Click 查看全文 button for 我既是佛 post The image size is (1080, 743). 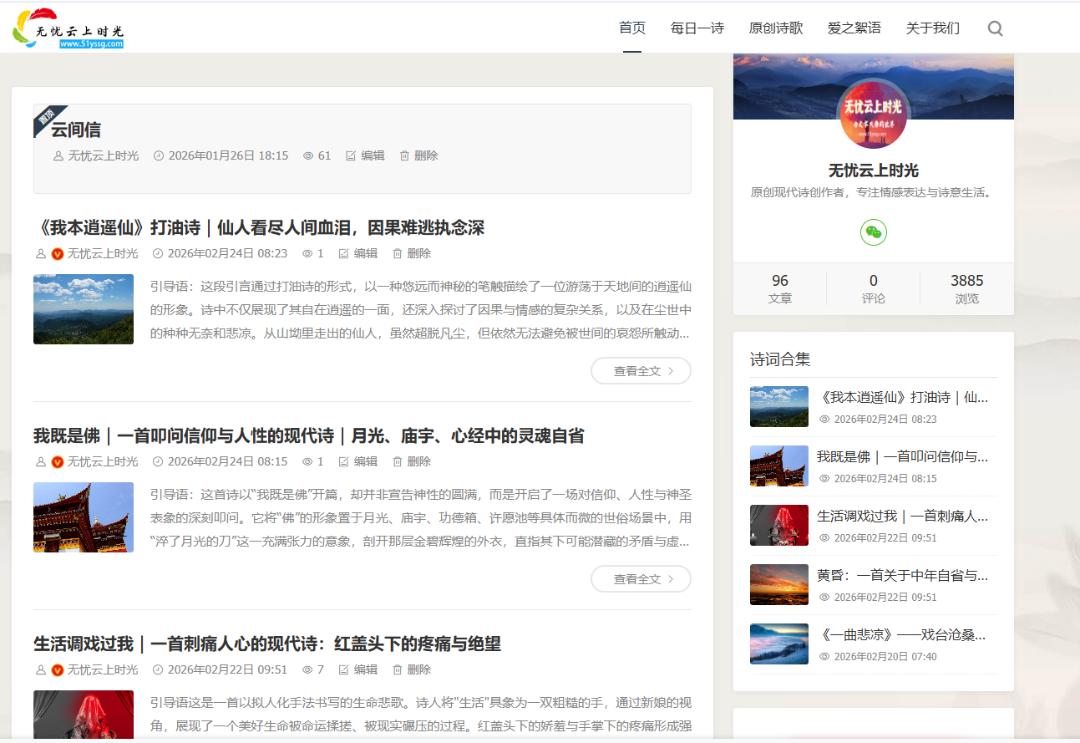[640, 579]
